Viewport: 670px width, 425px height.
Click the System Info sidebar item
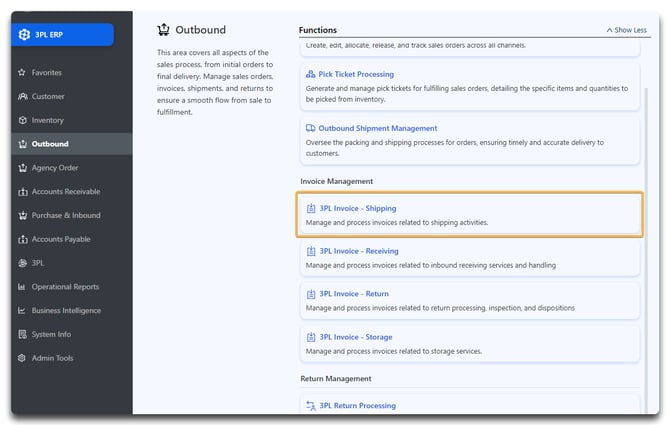[x=52, y=334]
